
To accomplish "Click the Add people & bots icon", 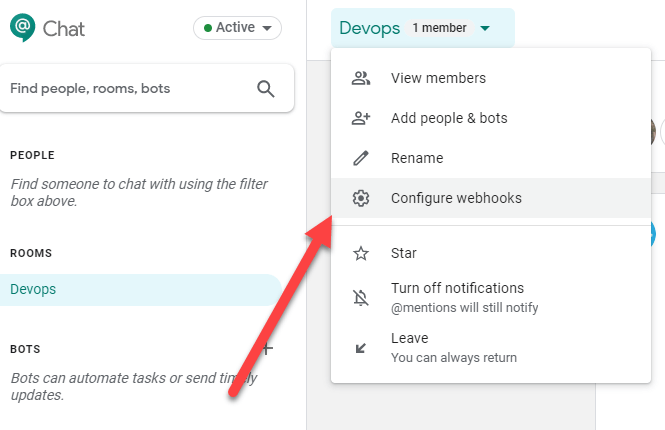I will coord(361,118).
